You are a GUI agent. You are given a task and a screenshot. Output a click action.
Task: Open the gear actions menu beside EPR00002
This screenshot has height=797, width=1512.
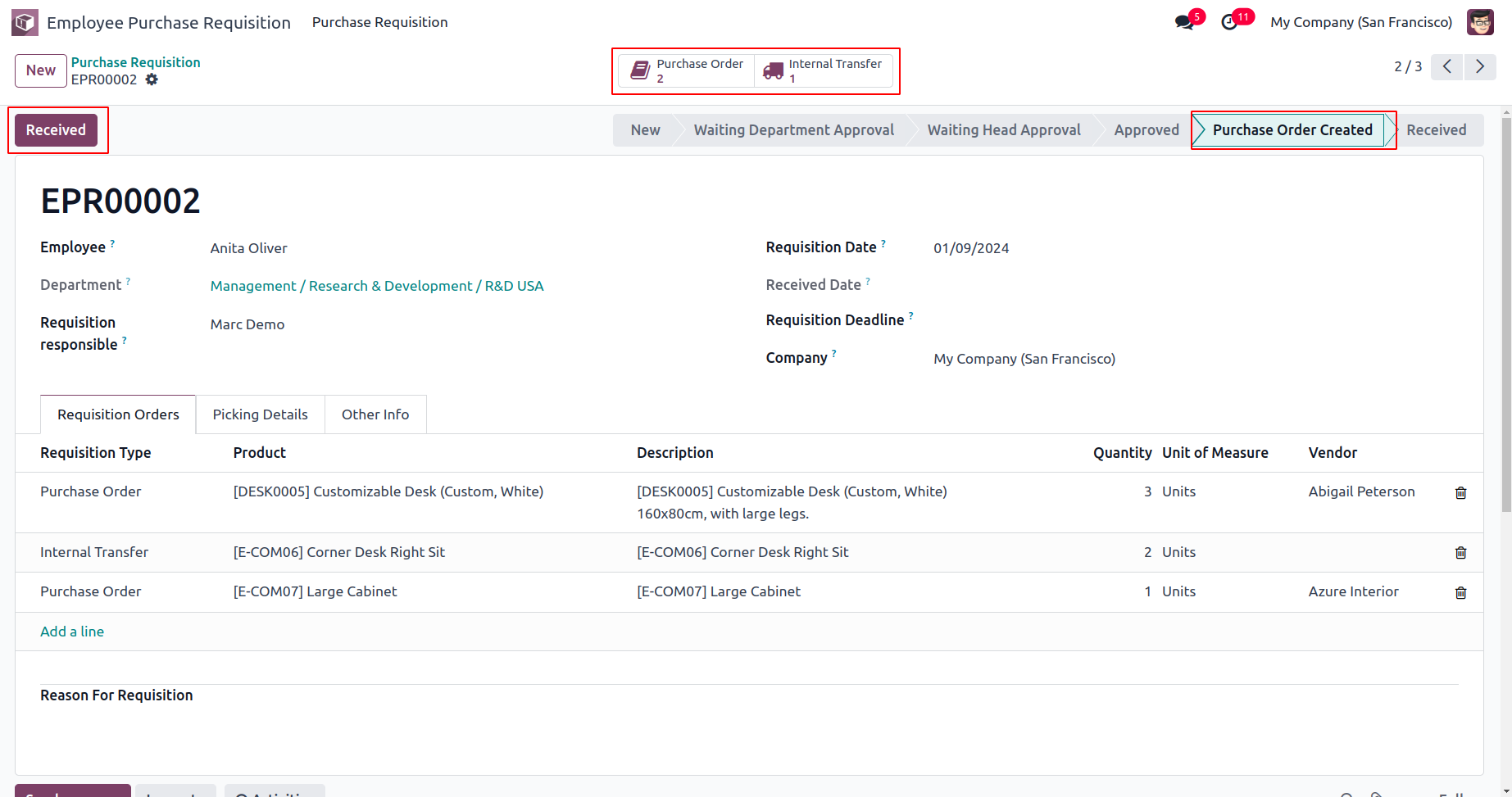pyautogui.click(x=152, y=79)
